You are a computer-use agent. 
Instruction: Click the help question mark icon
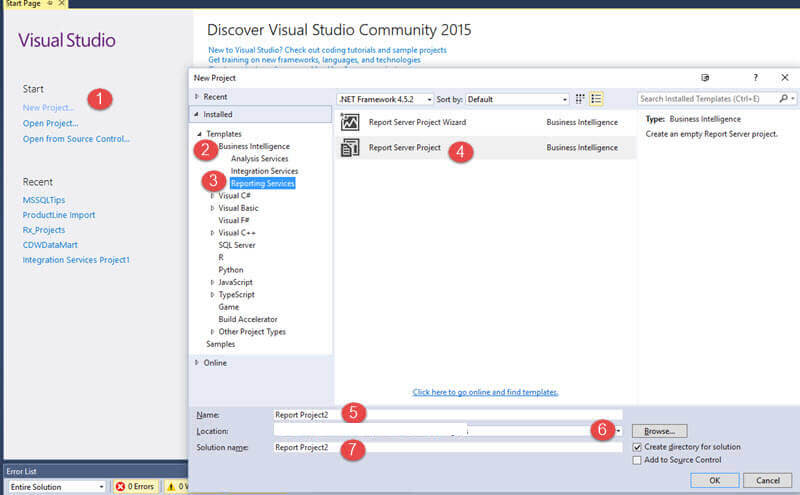pos(755,77)
